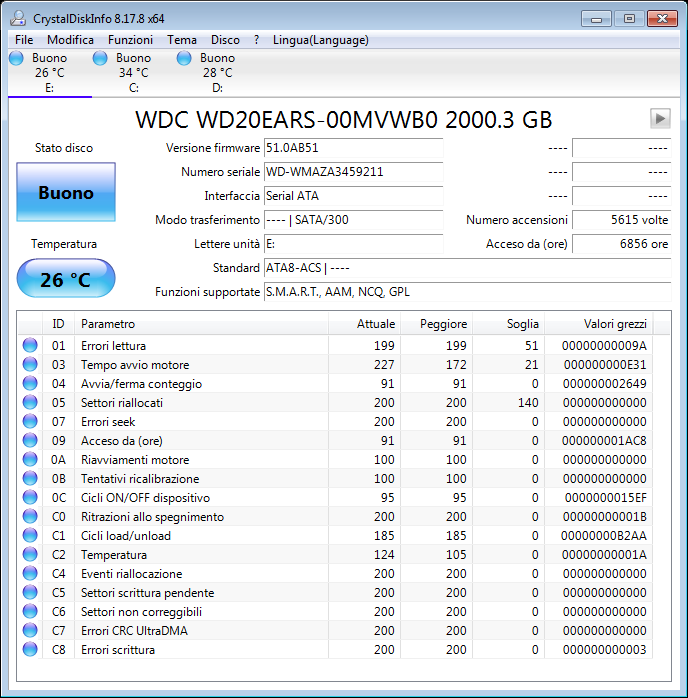Click the CrystalDiskInfo app icon in title bar
This screenshot has width=688, height=698.
(x=18, y=18)
